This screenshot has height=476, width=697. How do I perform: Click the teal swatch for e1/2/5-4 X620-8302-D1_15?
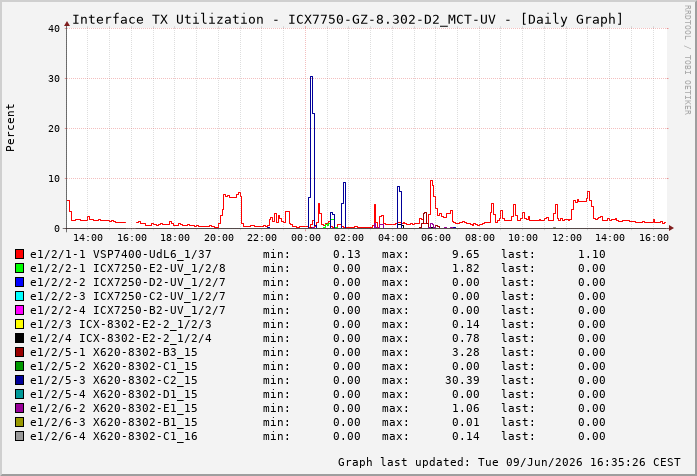pyautogui.click(x=19, y=394)
